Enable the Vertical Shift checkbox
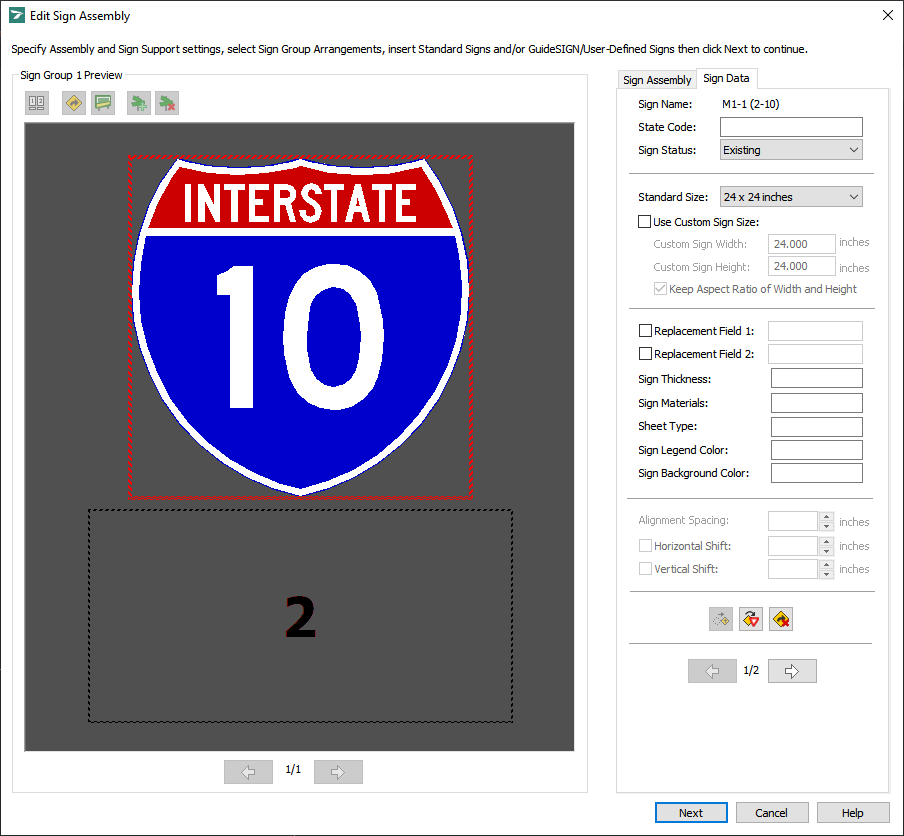 [646, 569]
